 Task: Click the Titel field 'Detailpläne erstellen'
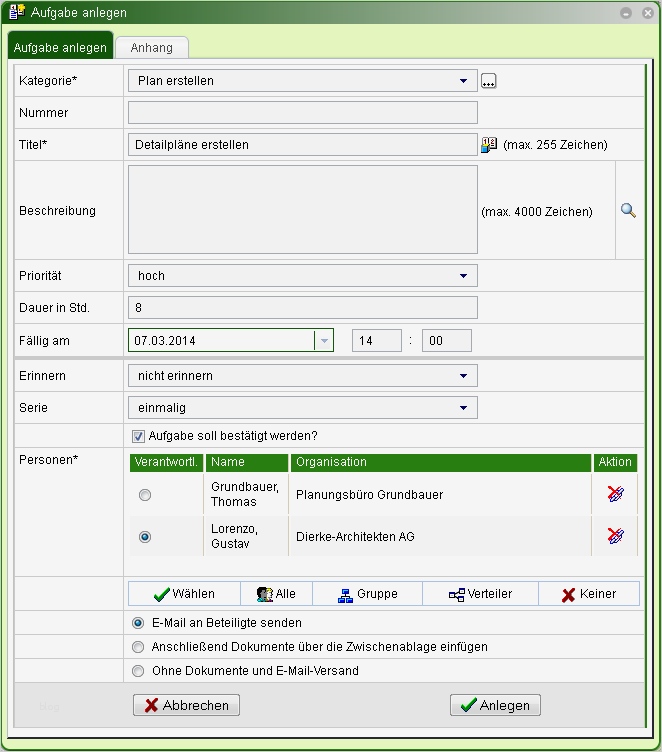tap(303, 144)
